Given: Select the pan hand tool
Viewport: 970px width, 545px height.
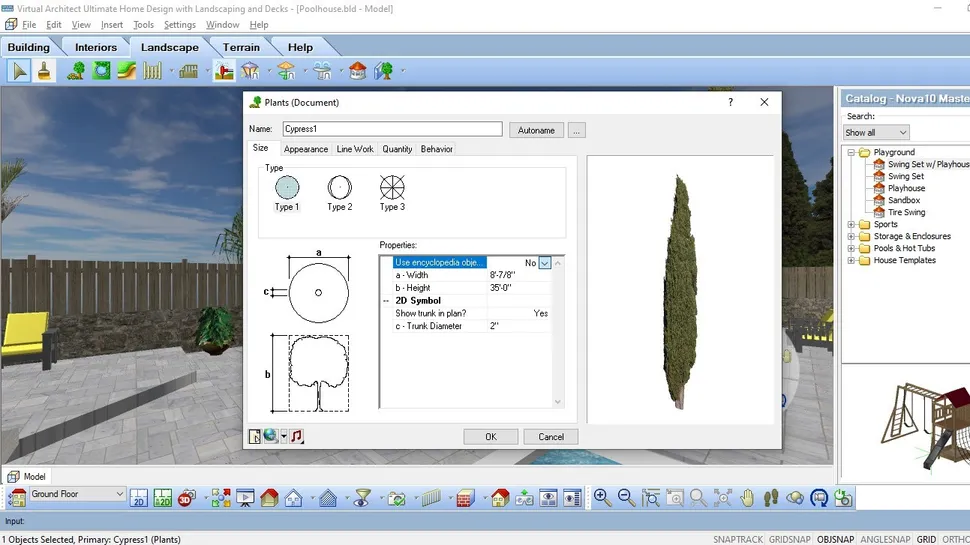Looking at the screenshot, I should [x=747, y=497].
